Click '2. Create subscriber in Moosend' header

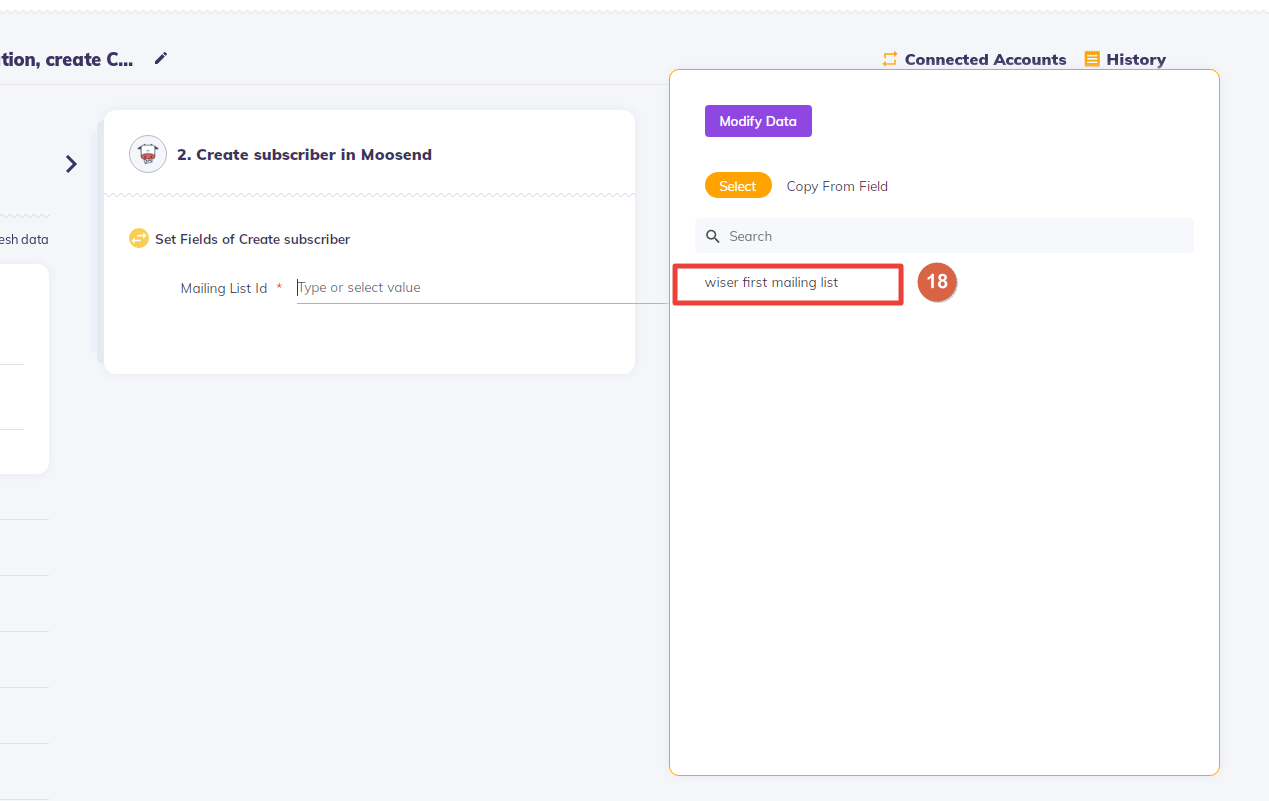304,155
